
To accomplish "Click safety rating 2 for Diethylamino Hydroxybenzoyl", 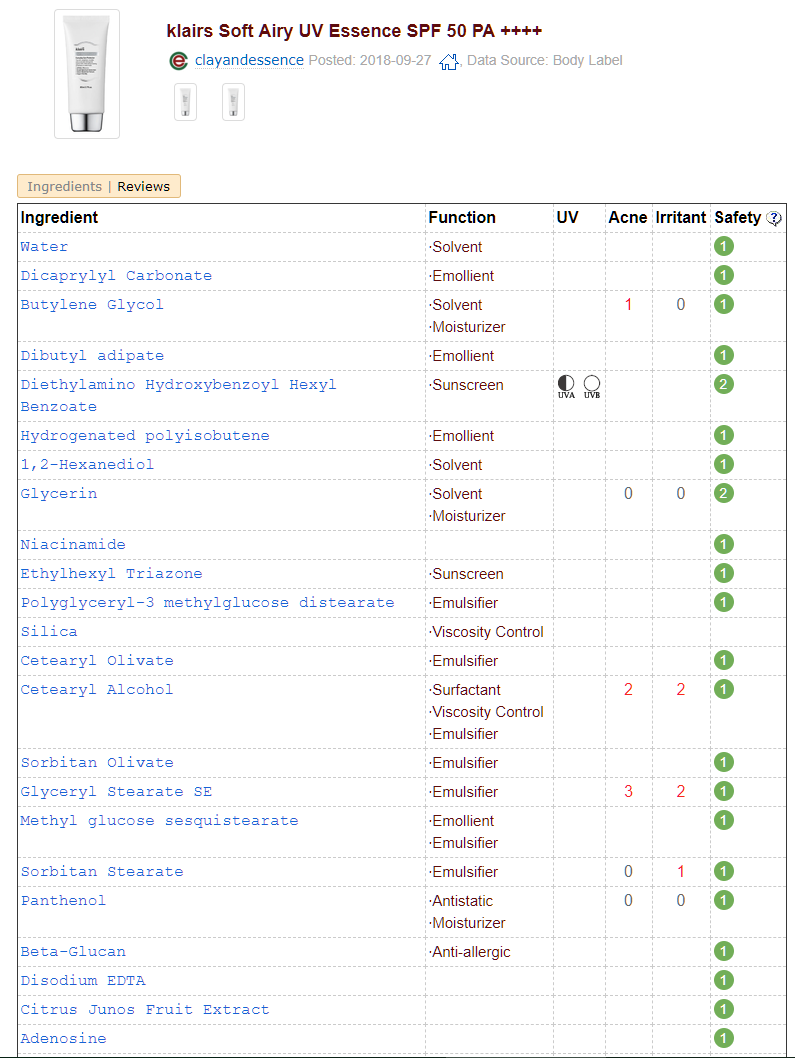I will [723, 385].
